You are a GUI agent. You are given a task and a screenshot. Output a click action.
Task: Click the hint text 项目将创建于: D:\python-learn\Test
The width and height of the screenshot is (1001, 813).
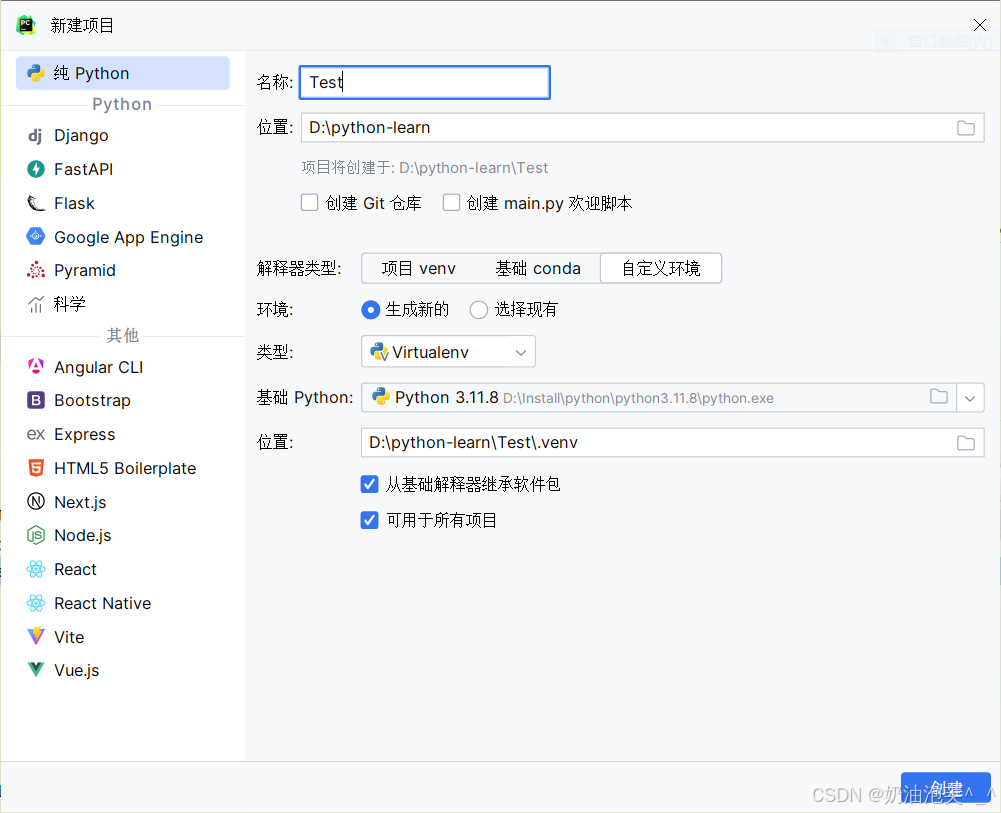point(425,168)
